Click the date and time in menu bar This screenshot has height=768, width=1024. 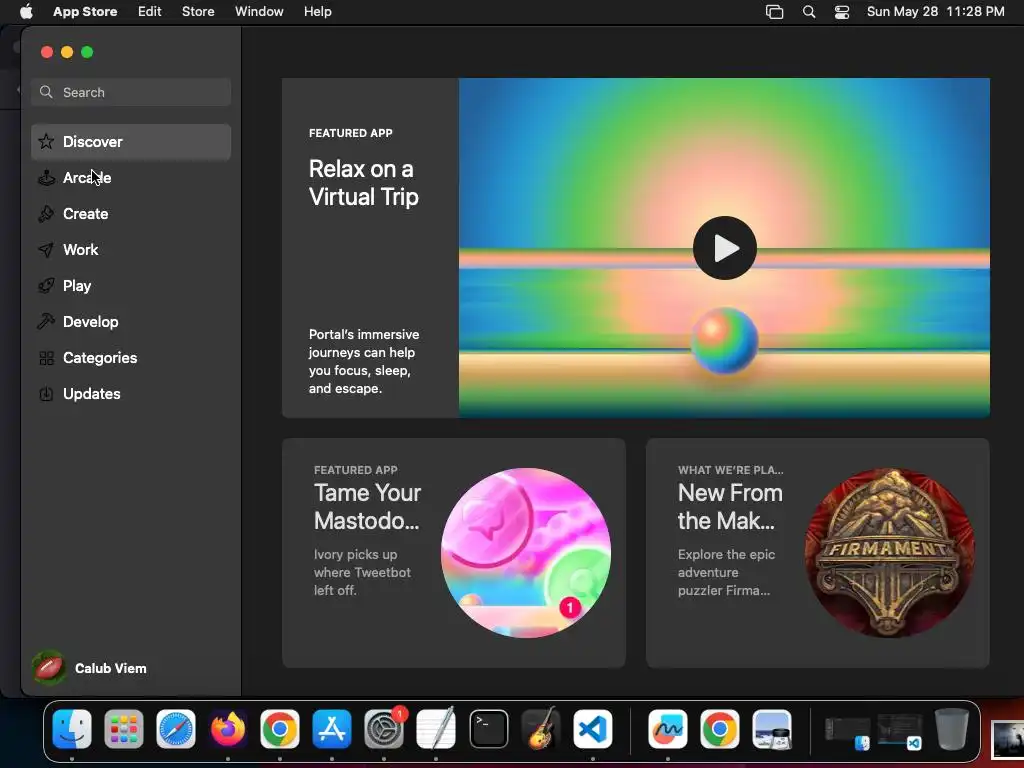coord(935,12)
